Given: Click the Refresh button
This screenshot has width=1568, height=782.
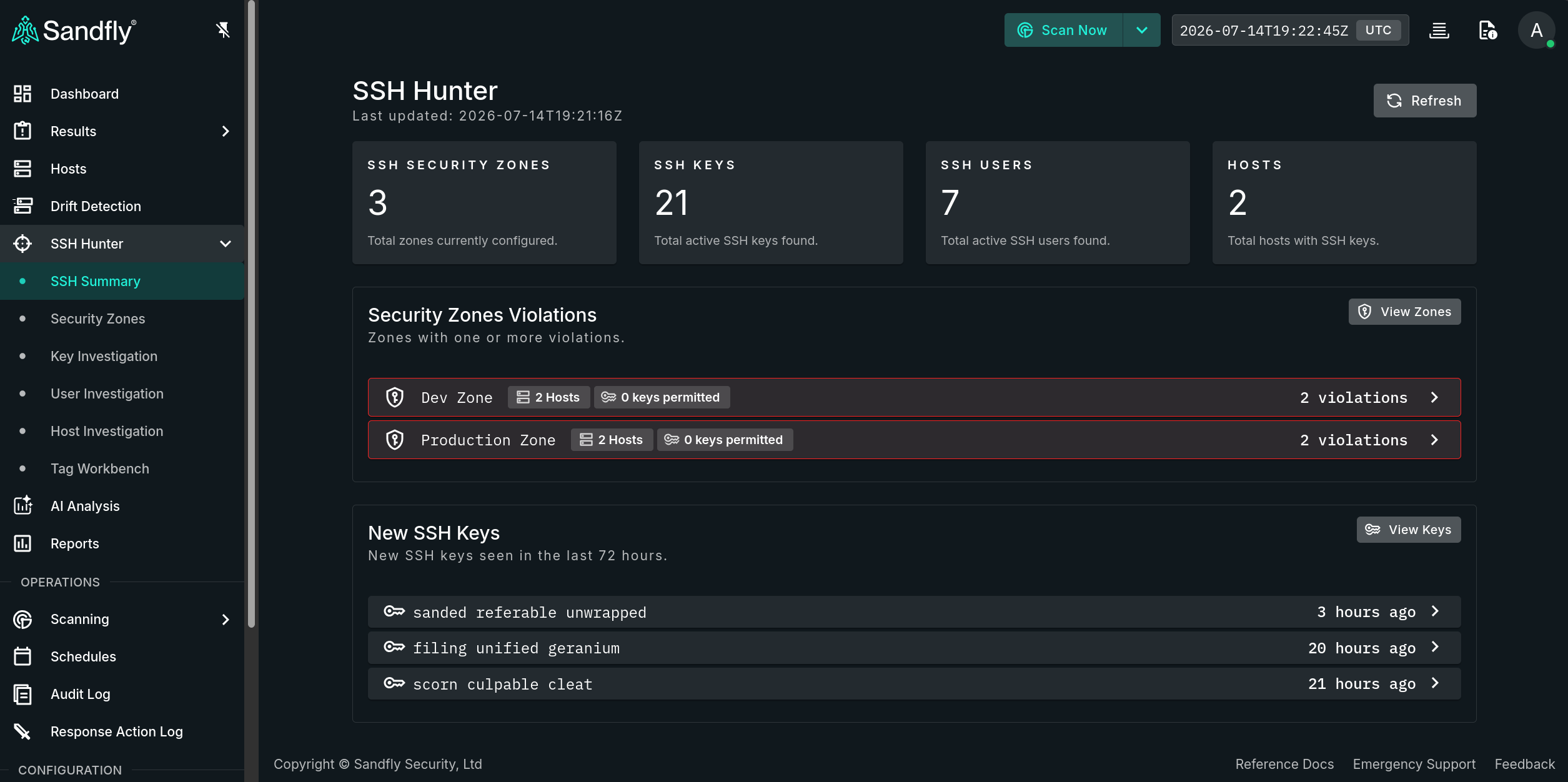Looking at the screenshot, I should [1425, 101].
